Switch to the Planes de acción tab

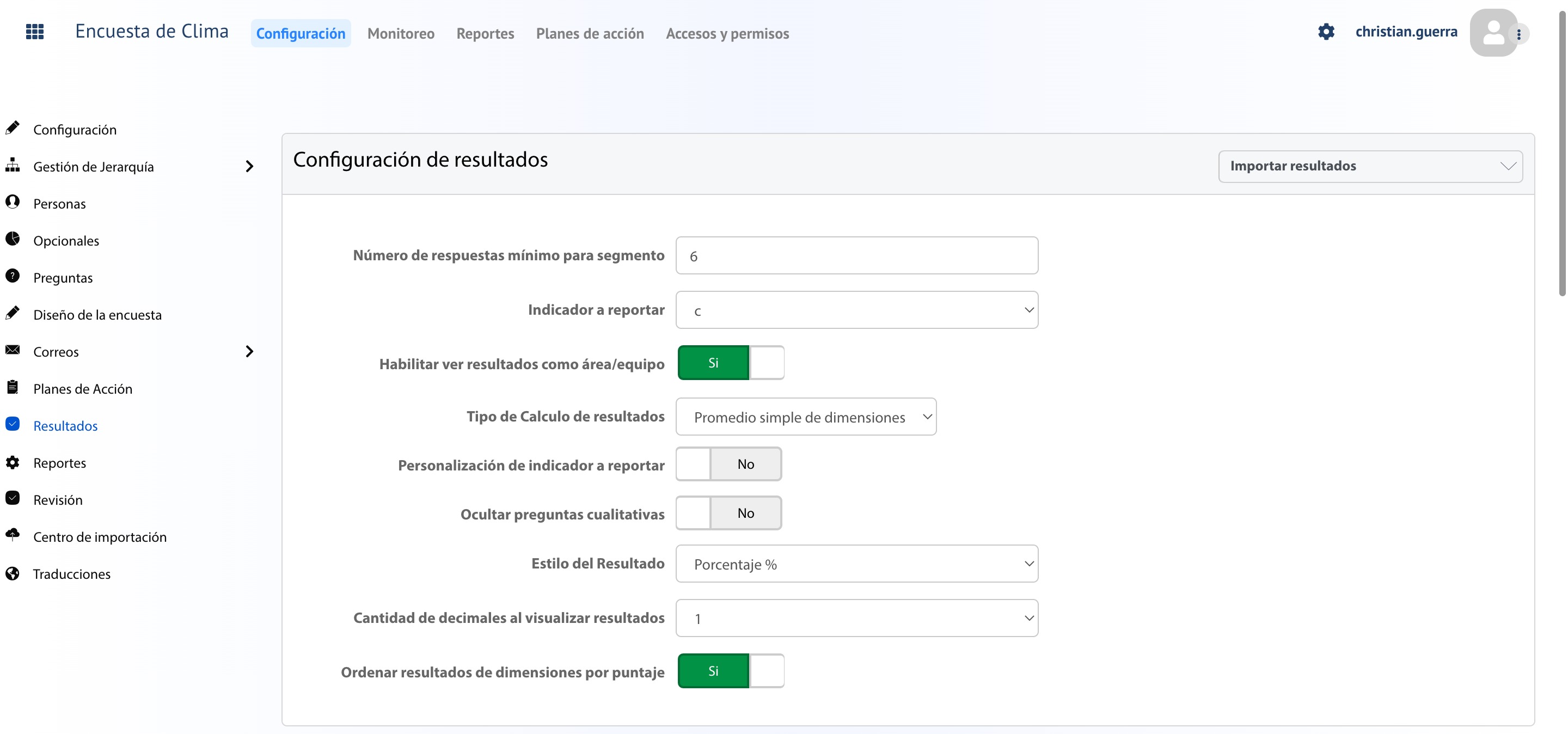(x=590, y=33)
